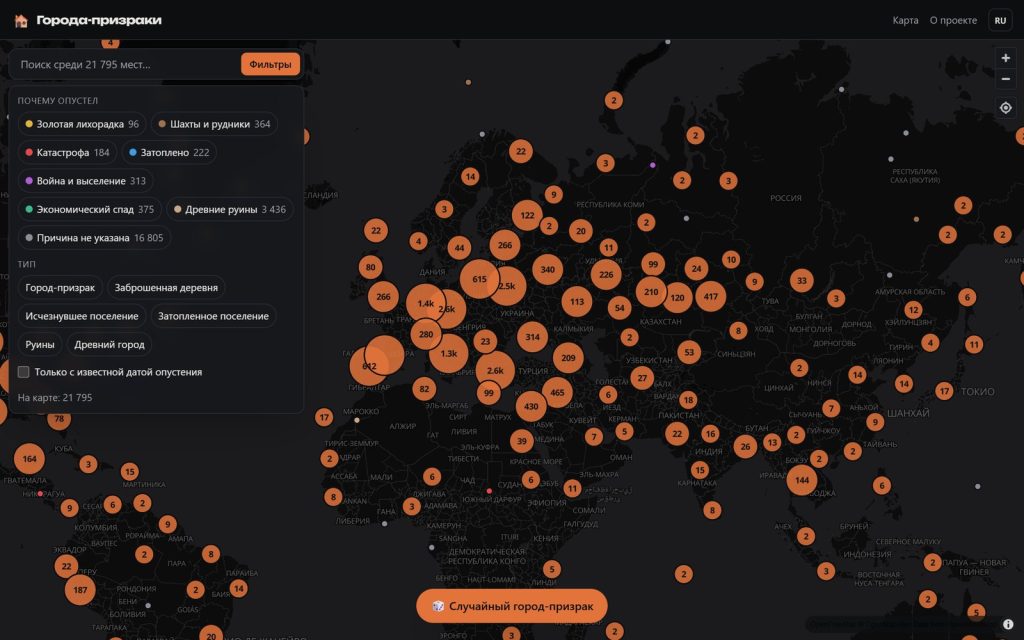Click the dice icon on the random button
The image size is (1024, 640).
(x=438, y=606)
